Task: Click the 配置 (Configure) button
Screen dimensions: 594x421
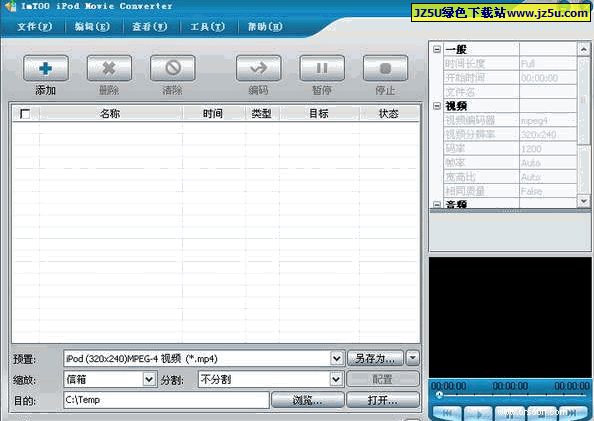Action: pyautogui.click(x=383, y=379)
